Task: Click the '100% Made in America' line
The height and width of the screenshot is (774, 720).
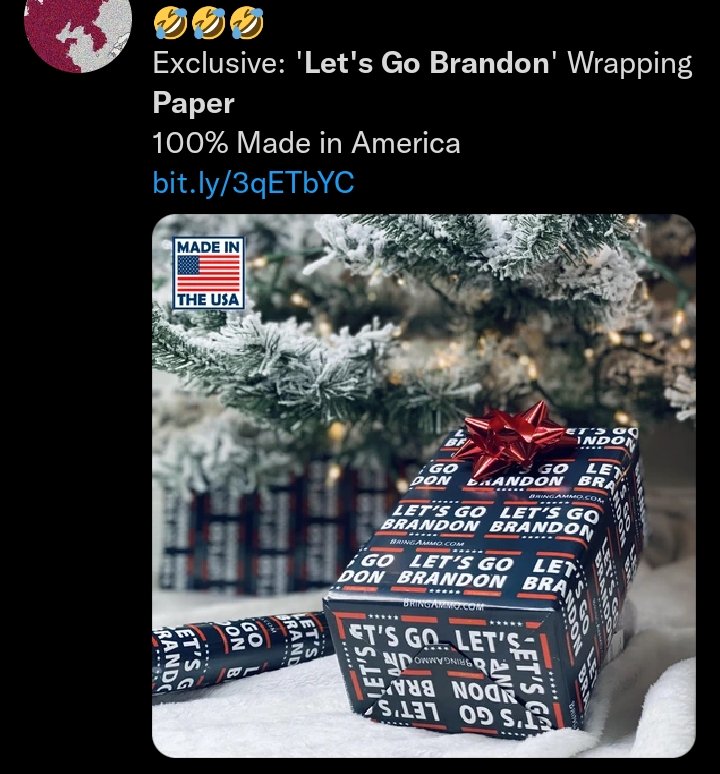Action: pyautogui.click(x=306, y=143)
